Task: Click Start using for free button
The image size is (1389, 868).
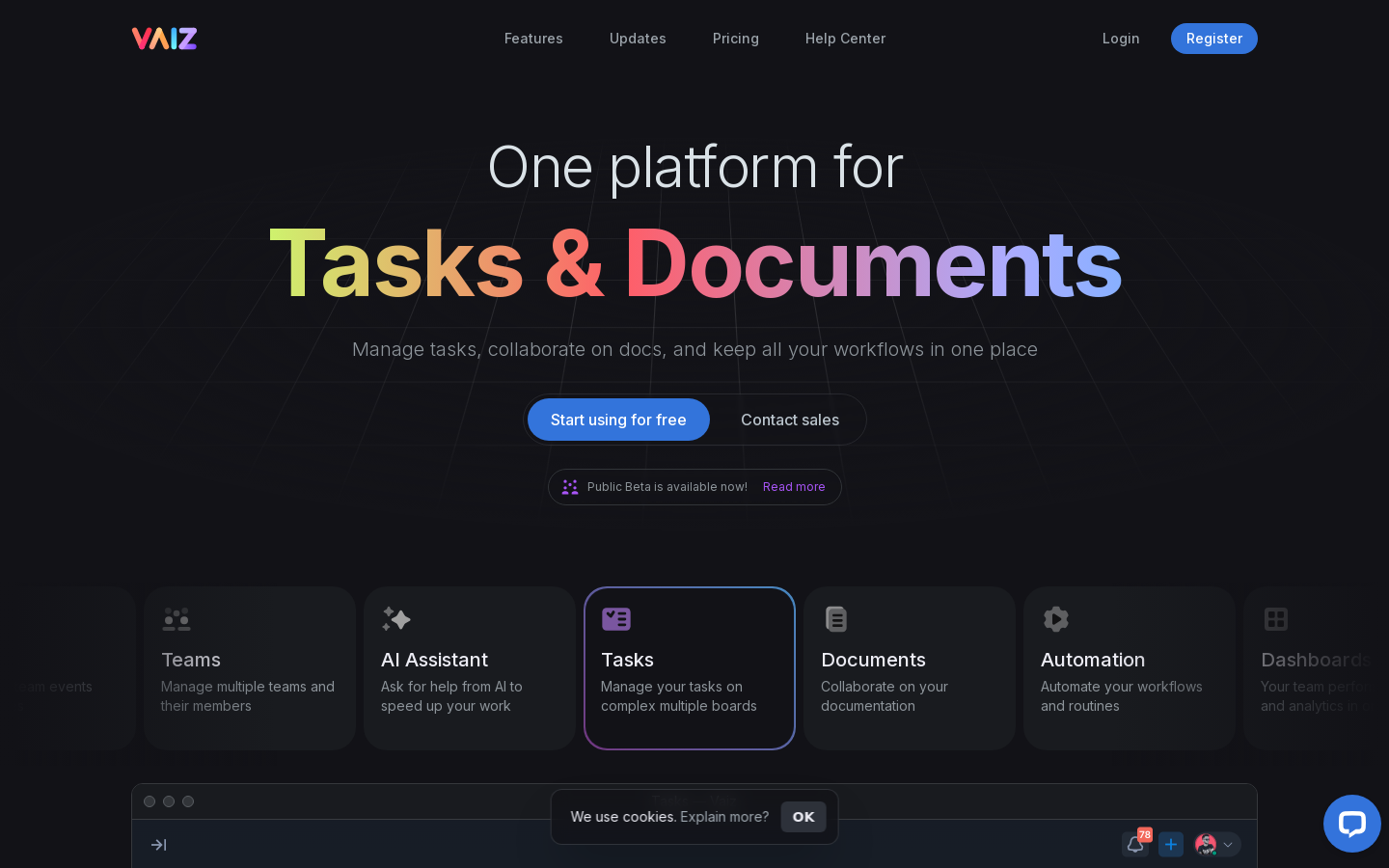Action: pyautogui.click(x=618, y=420)
